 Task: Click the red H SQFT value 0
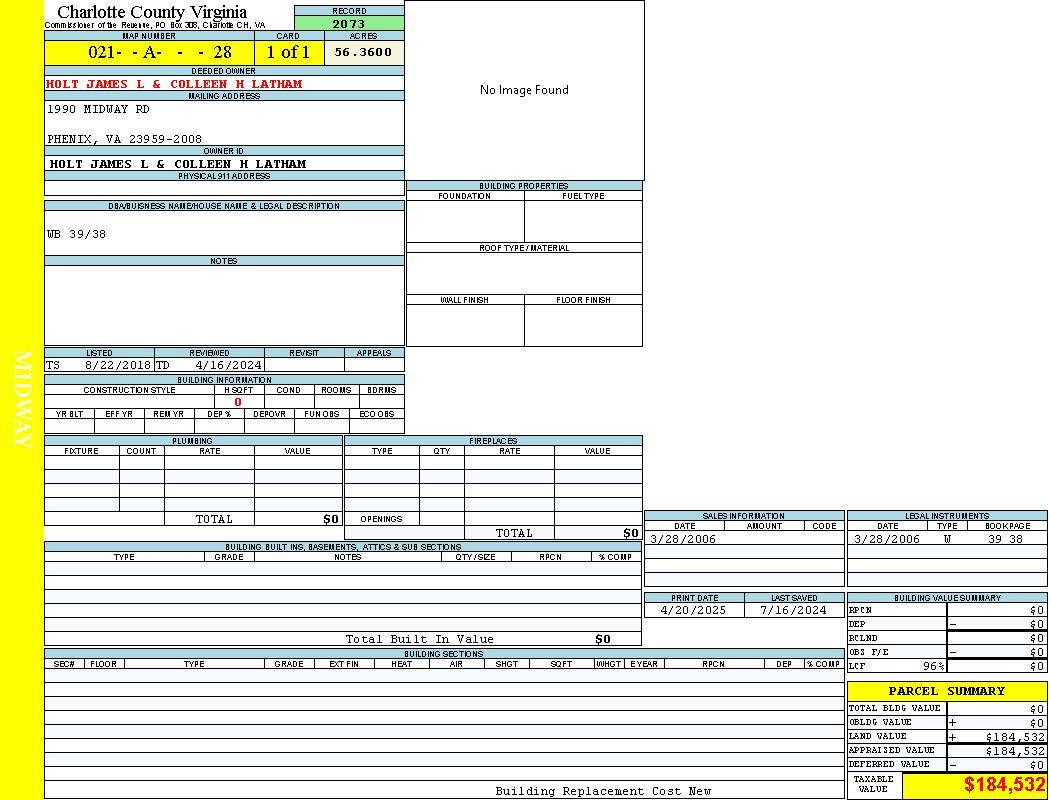pos(238,402)
